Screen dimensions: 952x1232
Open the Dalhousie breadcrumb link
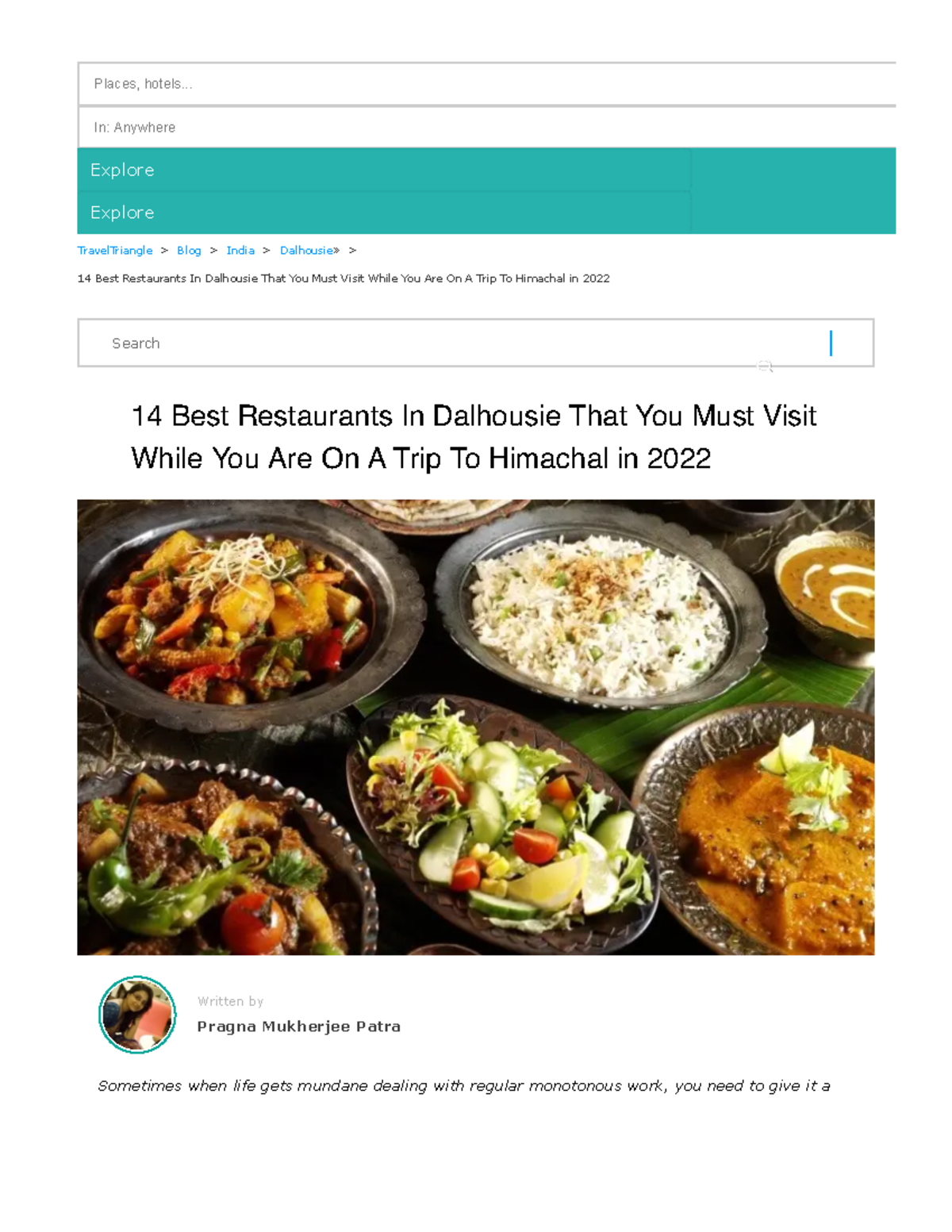point(306,251)
